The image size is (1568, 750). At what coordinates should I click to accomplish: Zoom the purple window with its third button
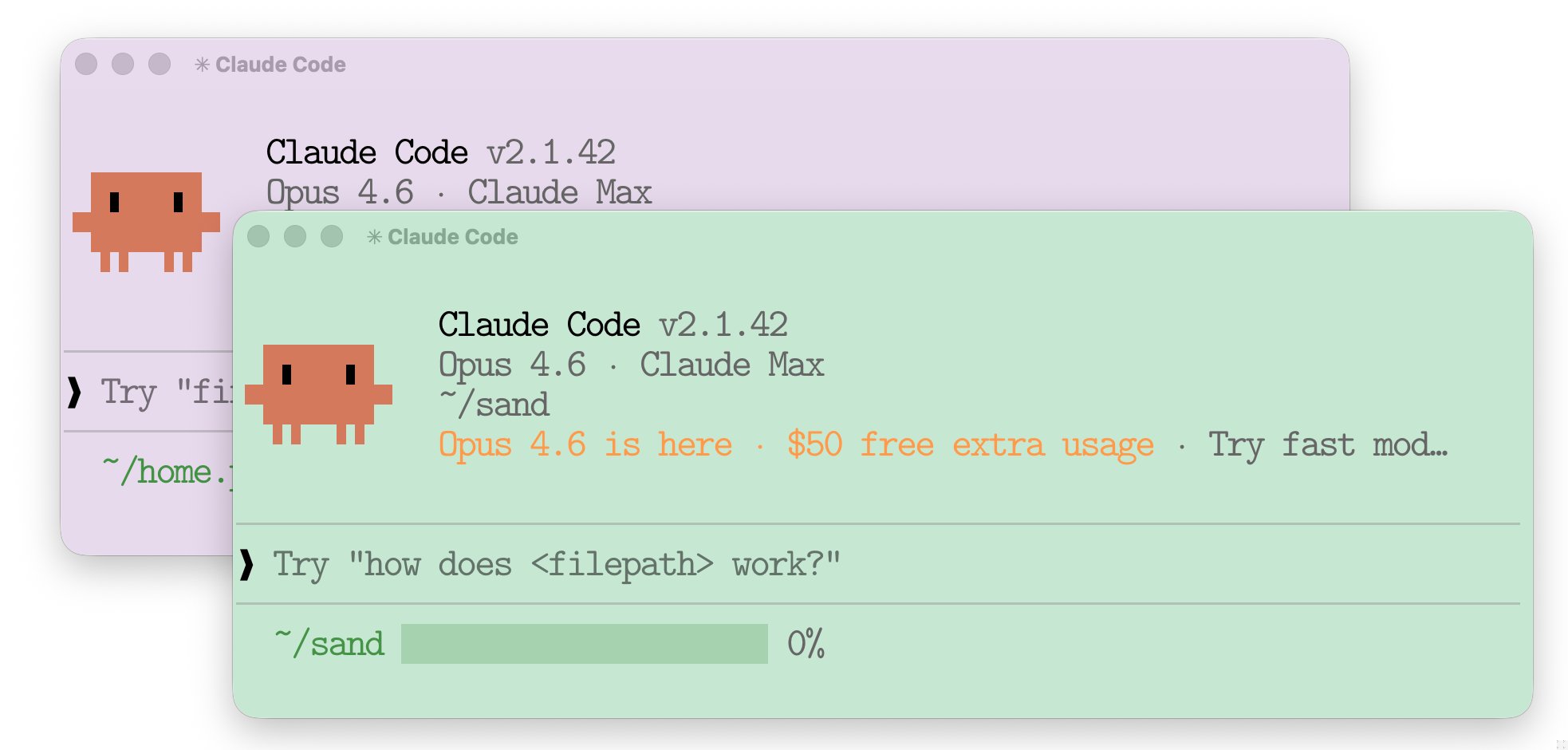pos(160,64)
